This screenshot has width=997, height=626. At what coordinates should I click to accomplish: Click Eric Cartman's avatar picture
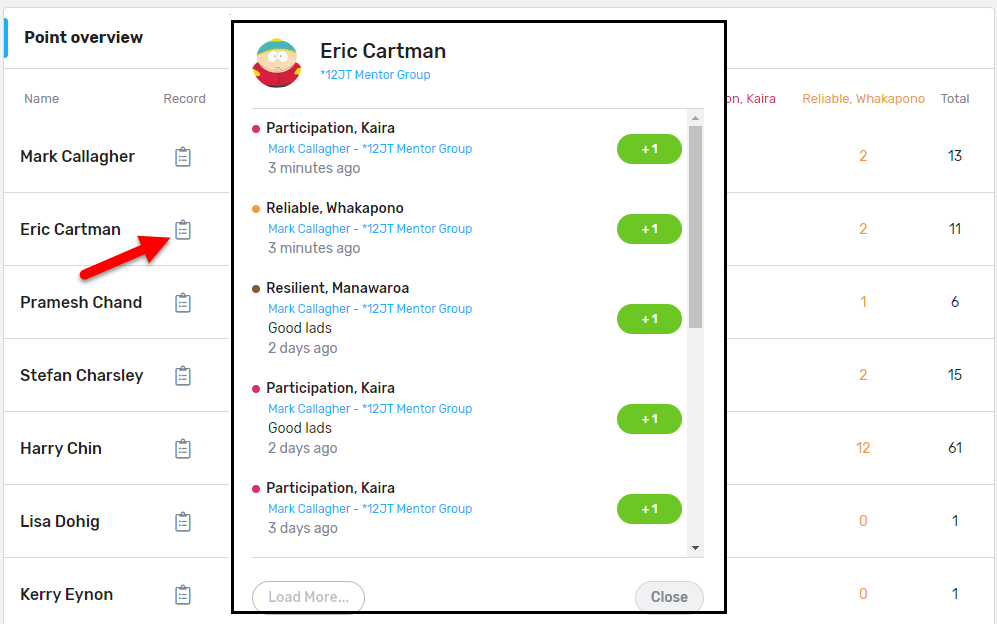click(278, 63)
